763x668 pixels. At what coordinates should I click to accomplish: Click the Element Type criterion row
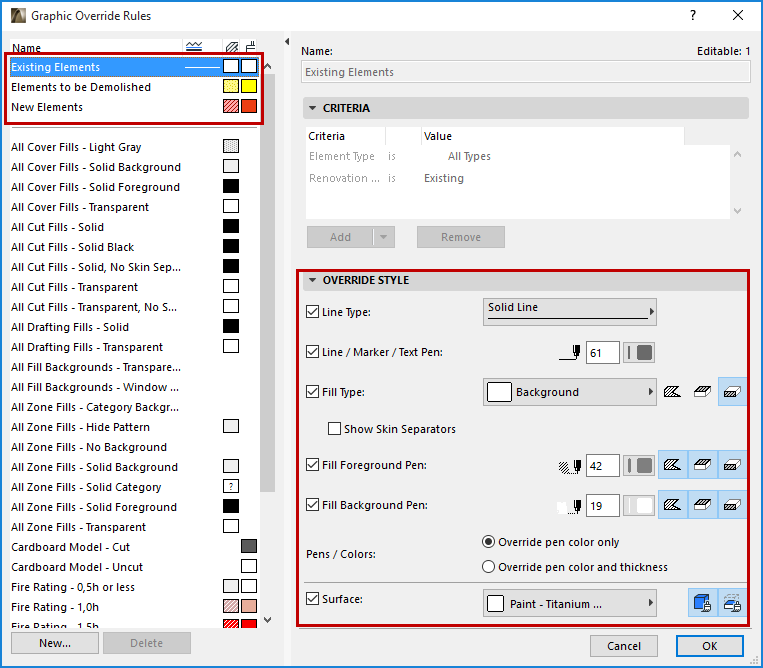(x=518, y=156)
